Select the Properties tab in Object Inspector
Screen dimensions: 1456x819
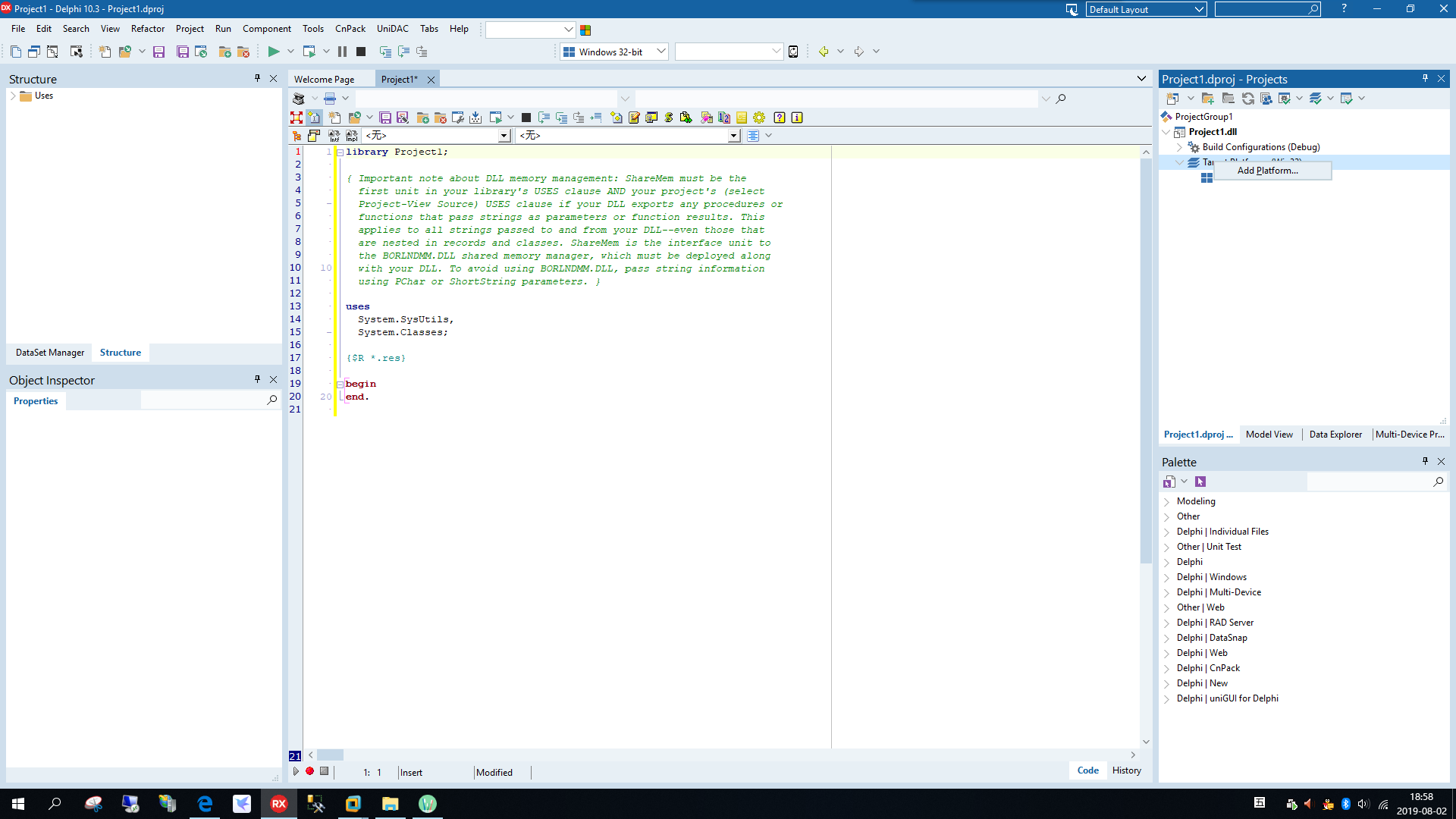pyautogui.click(x=36, y=401)
